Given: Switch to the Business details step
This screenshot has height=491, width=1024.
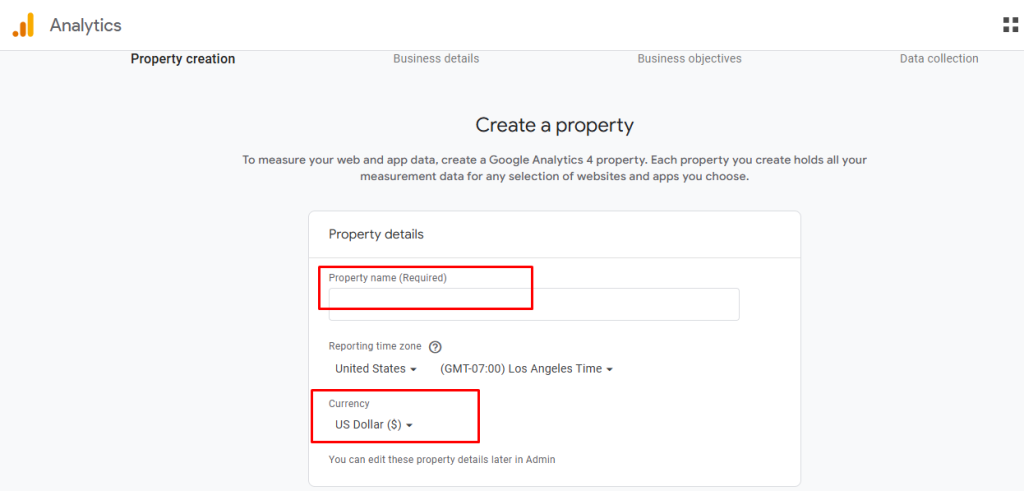Looking at the screenshot, I should [436, 59].
